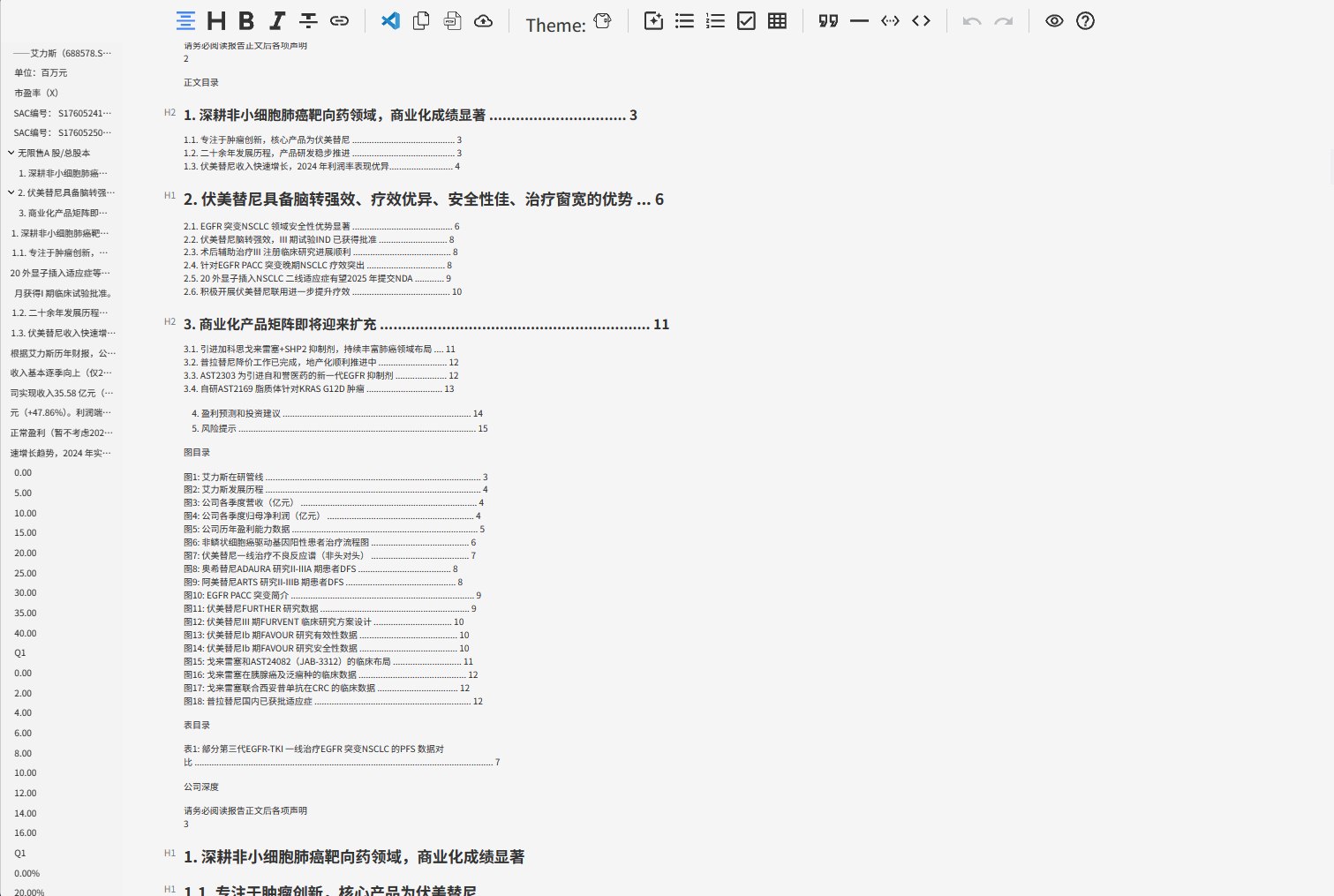This screenshot has width=1334, height=896.
Task: Insert a task checkbox list
Action: point(746,20)
